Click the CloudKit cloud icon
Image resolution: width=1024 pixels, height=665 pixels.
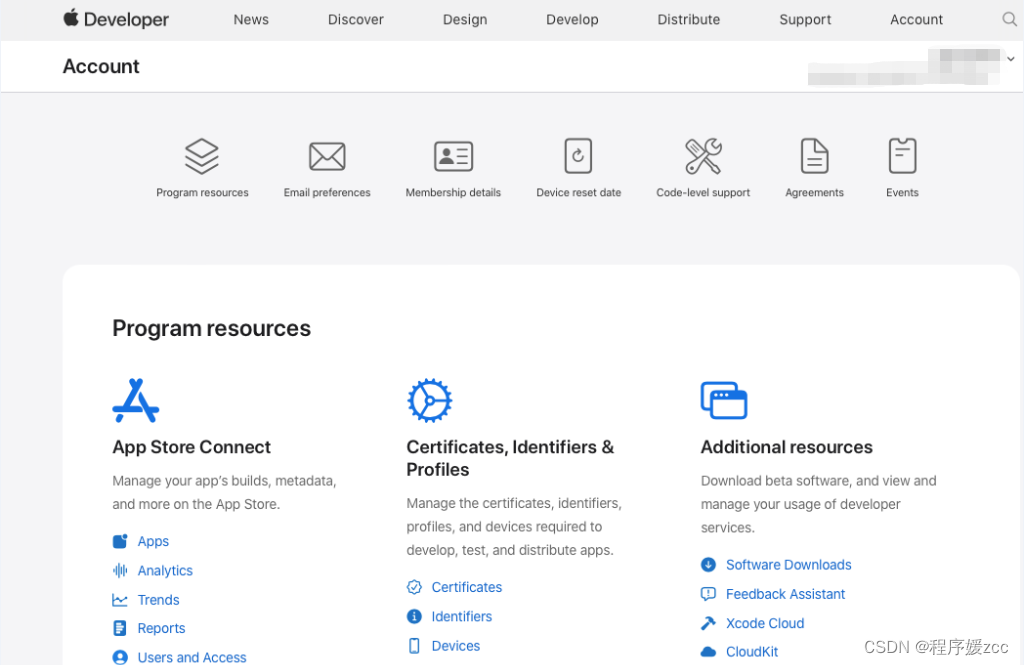pyautogui.click(x=708, y=651)
